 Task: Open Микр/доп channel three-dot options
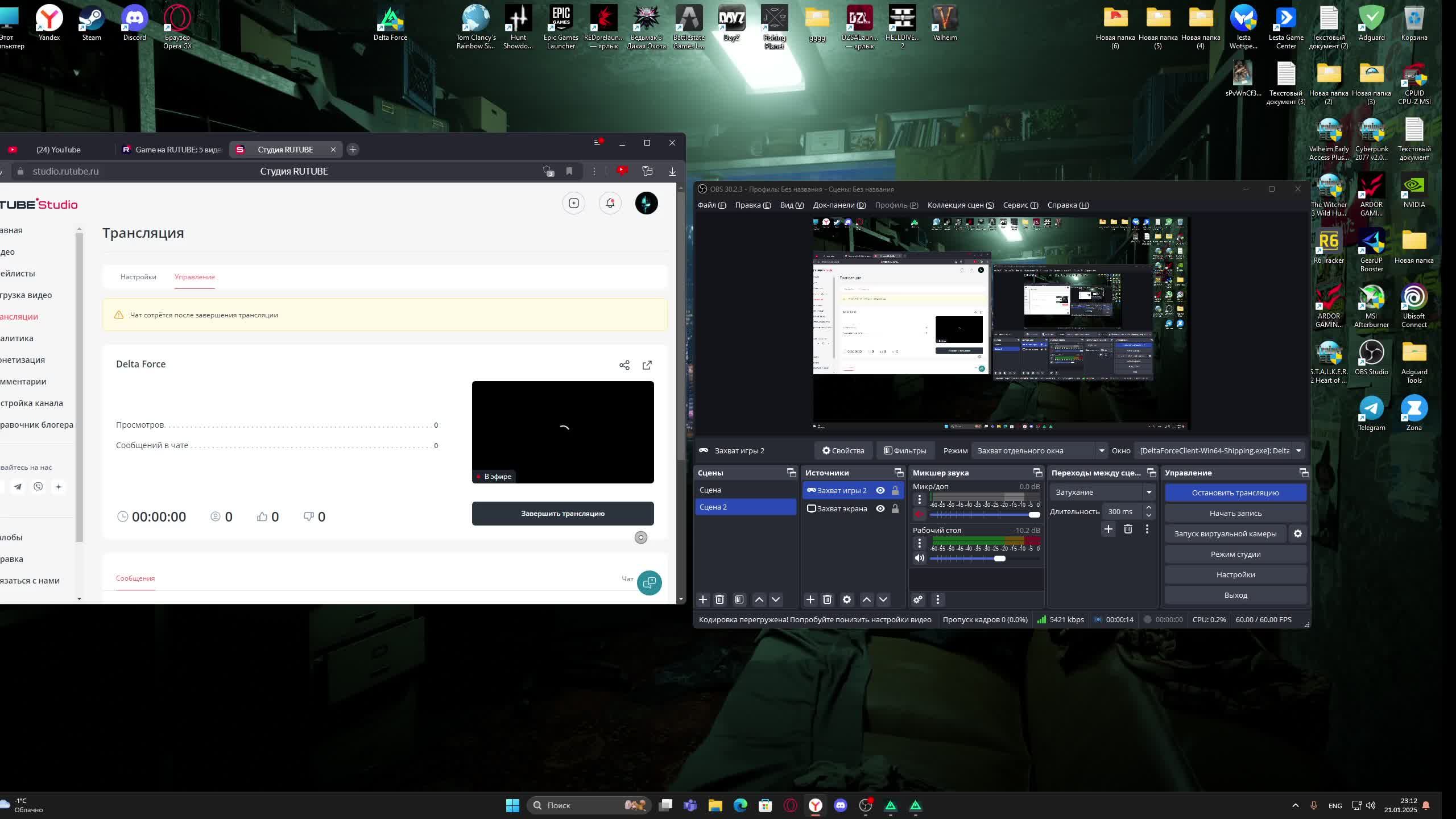(x=920, y=499)
